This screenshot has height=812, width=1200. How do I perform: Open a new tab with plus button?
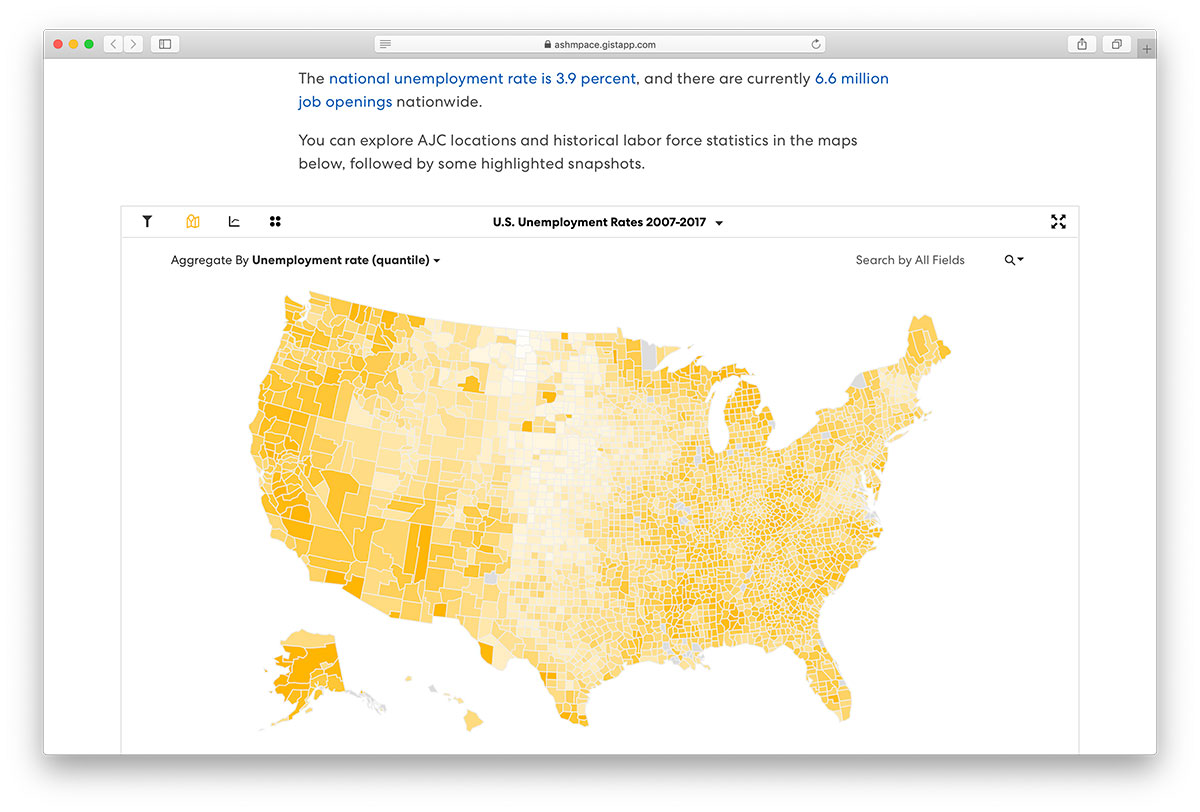(1147, 47)
